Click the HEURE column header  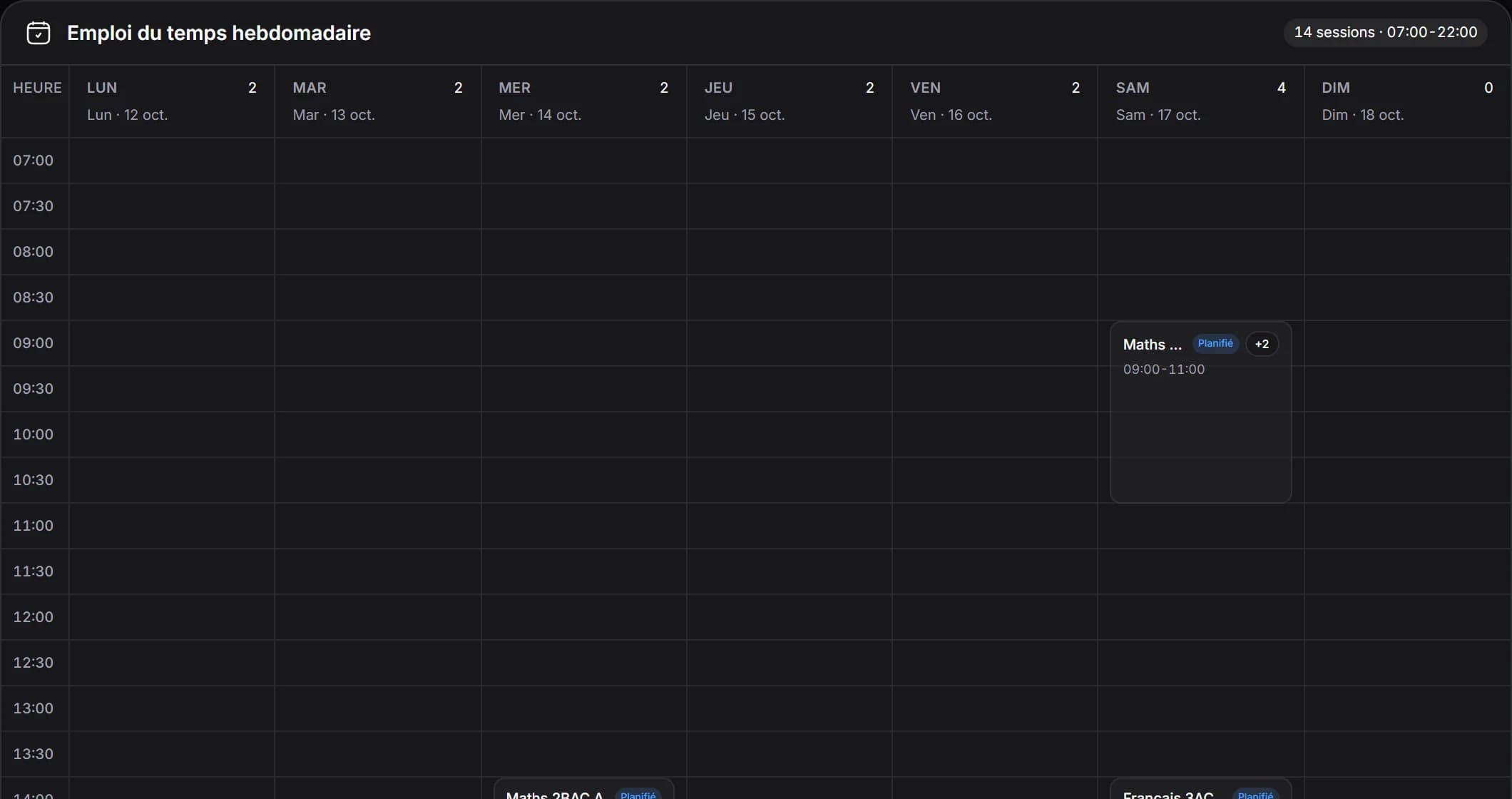(37, 88)
